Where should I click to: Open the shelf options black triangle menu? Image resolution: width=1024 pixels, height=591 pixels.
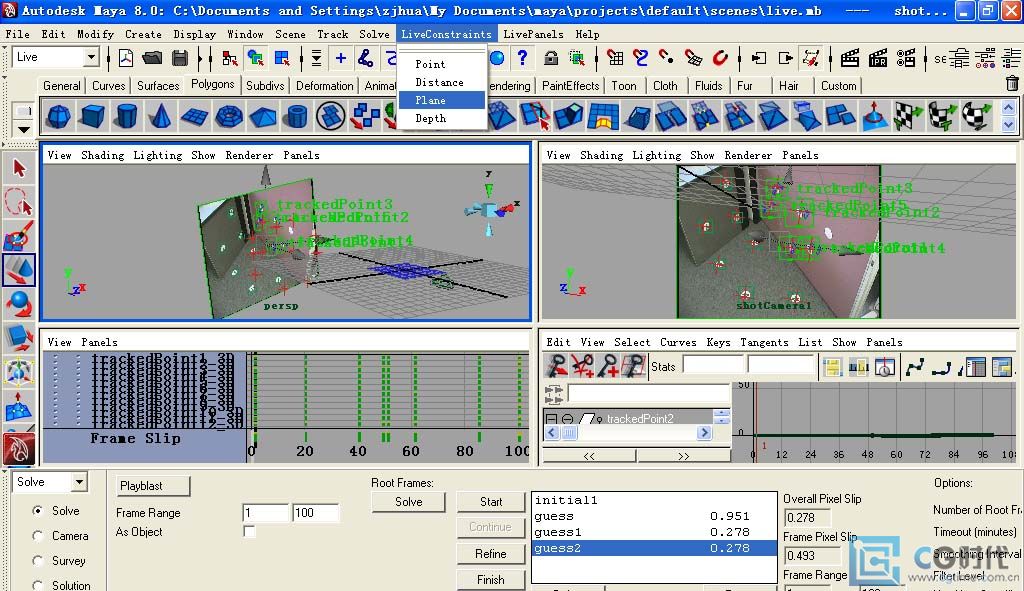[24, 129]
